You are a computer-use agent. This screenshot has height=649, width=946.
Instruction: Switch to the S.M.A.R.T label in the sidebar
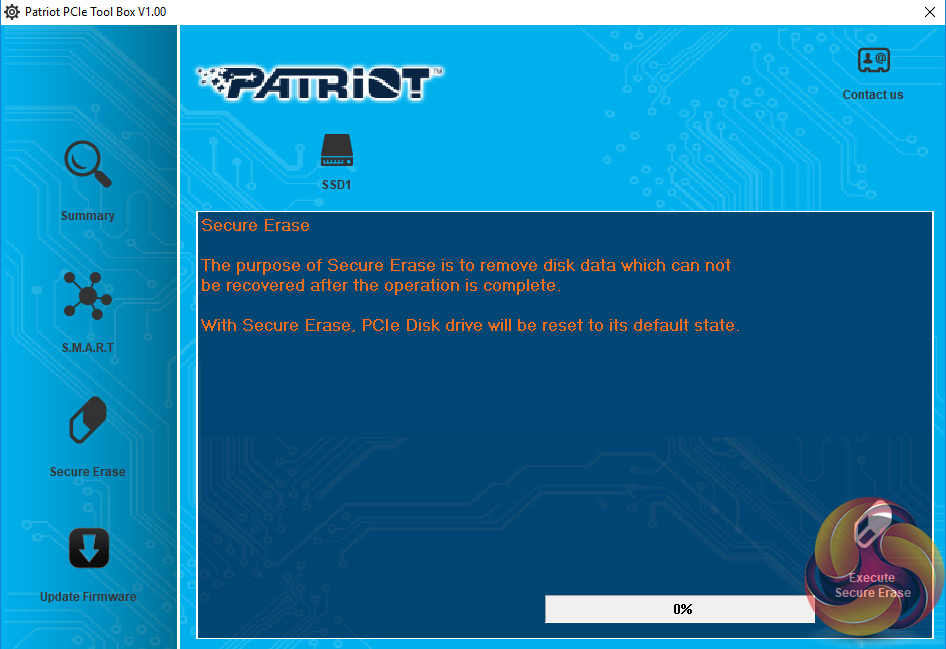(87, 347)
